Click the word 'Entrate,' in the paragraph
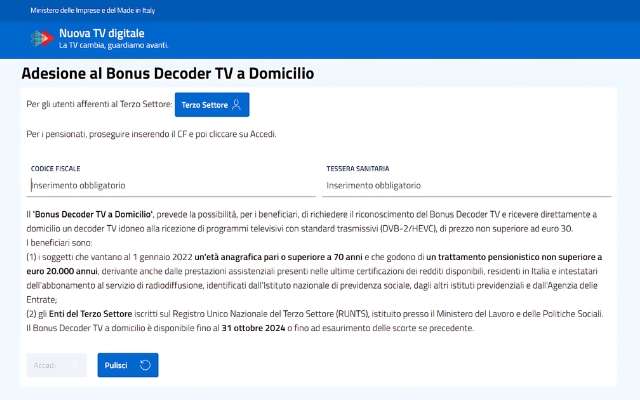The height and width of the screenshot is (400, 640). [x=42, y=300]
